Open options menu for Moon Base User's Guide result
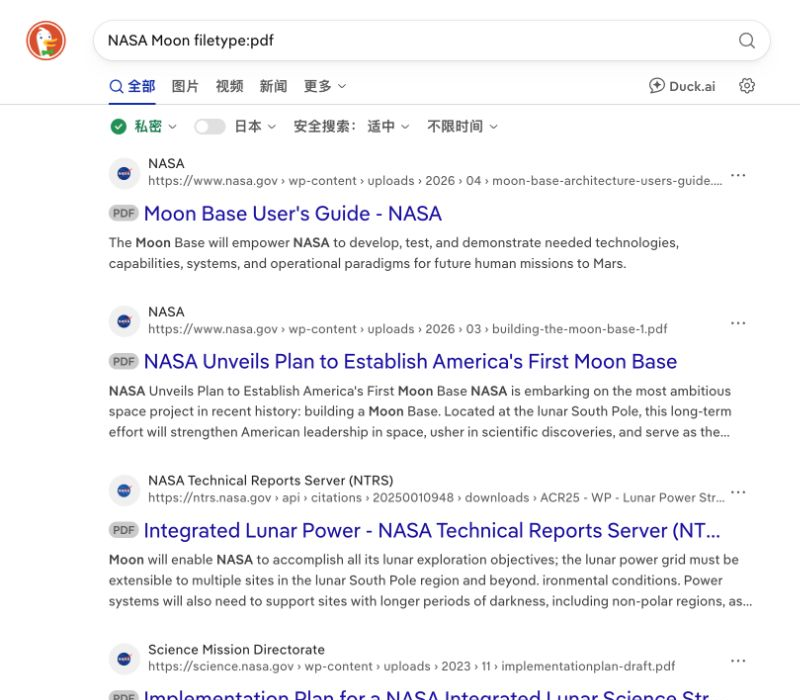 tap(738, 175)
